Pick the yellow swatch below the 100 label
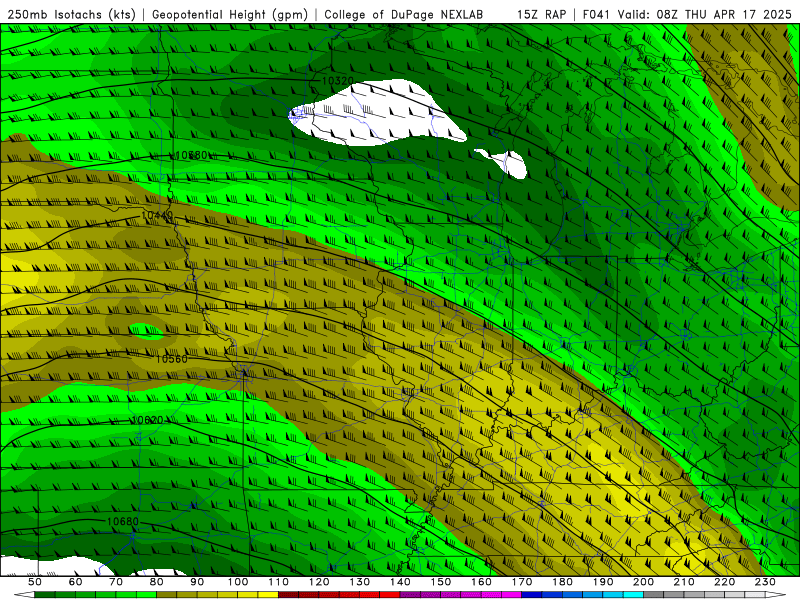 (x=248, y=595)
